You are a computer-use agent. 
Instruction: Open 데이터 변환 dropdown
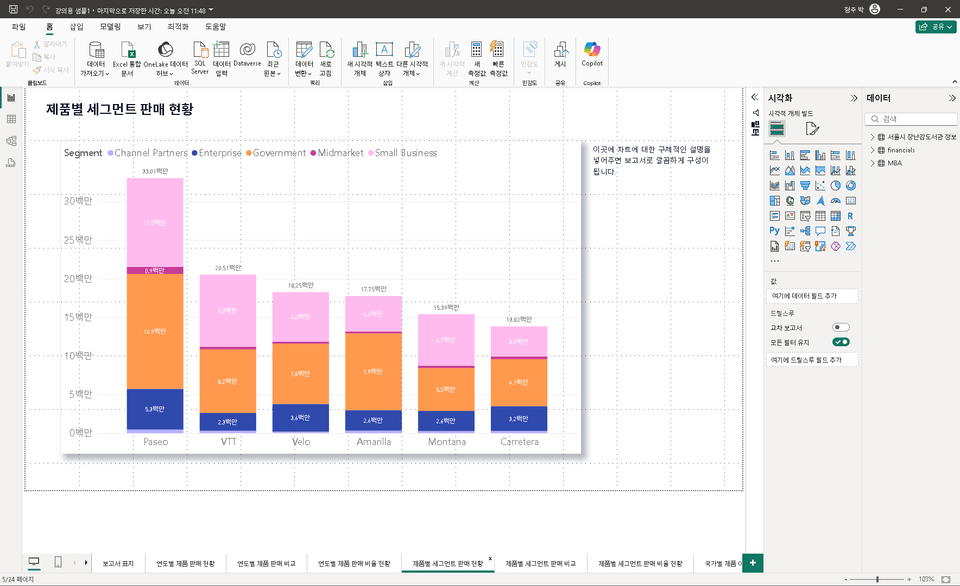[304, 59]
